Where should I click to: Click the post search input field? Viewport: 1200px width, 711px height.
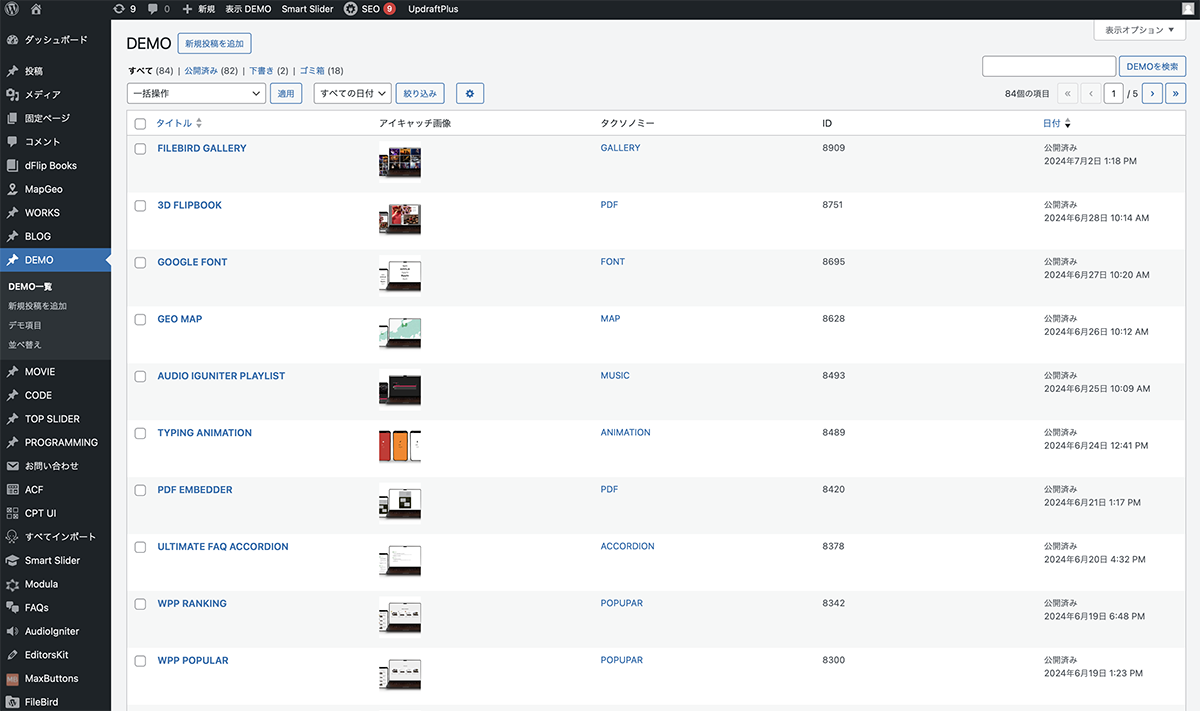click(x=1048, y=66)
